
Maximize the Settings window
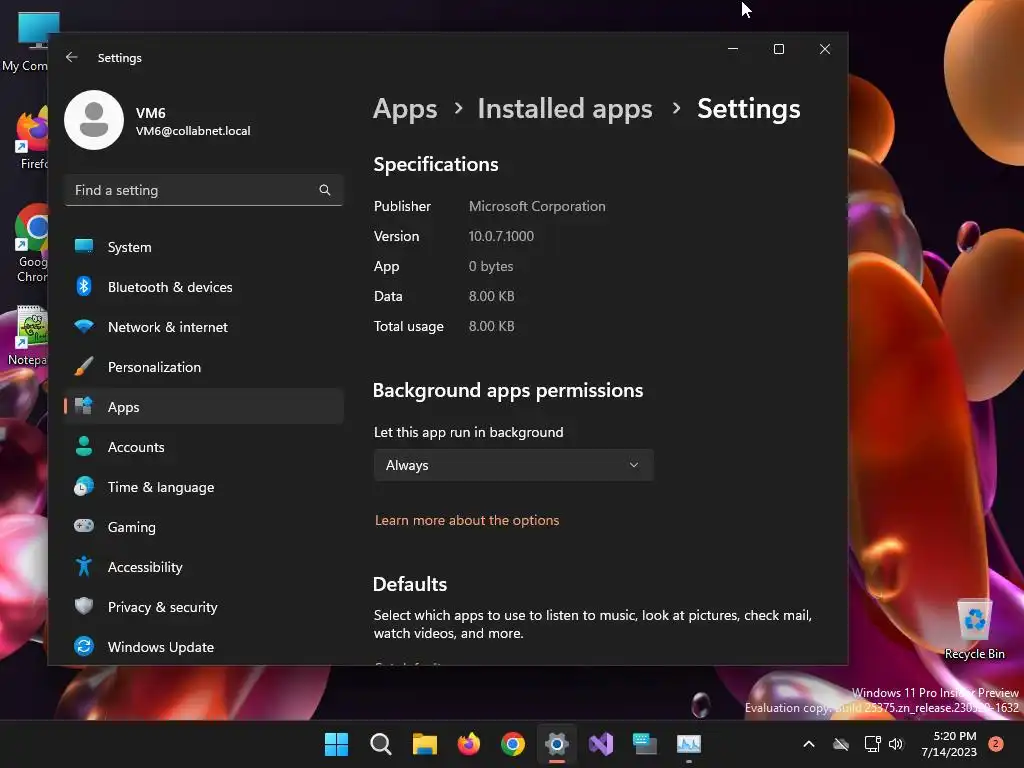pyautogui.click(x=778, y=49)
